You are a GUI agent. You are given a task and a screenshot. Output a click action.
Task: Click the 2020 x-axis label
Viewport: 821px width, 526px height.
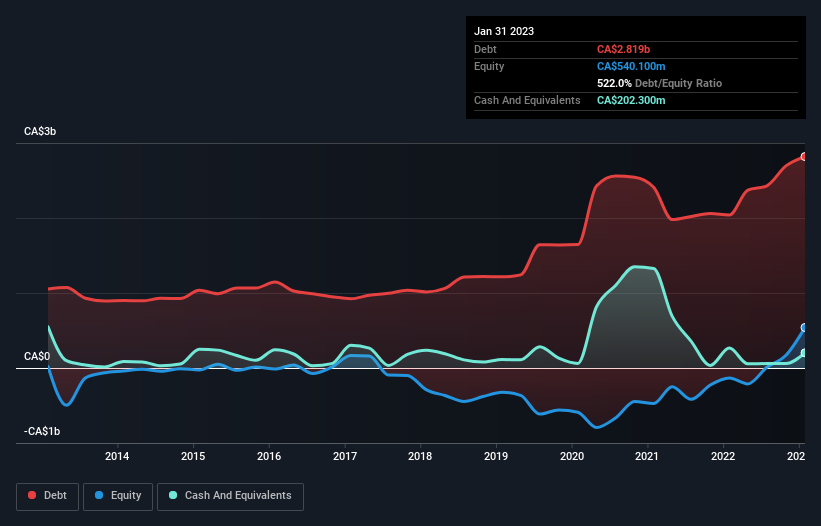point(572,456)
